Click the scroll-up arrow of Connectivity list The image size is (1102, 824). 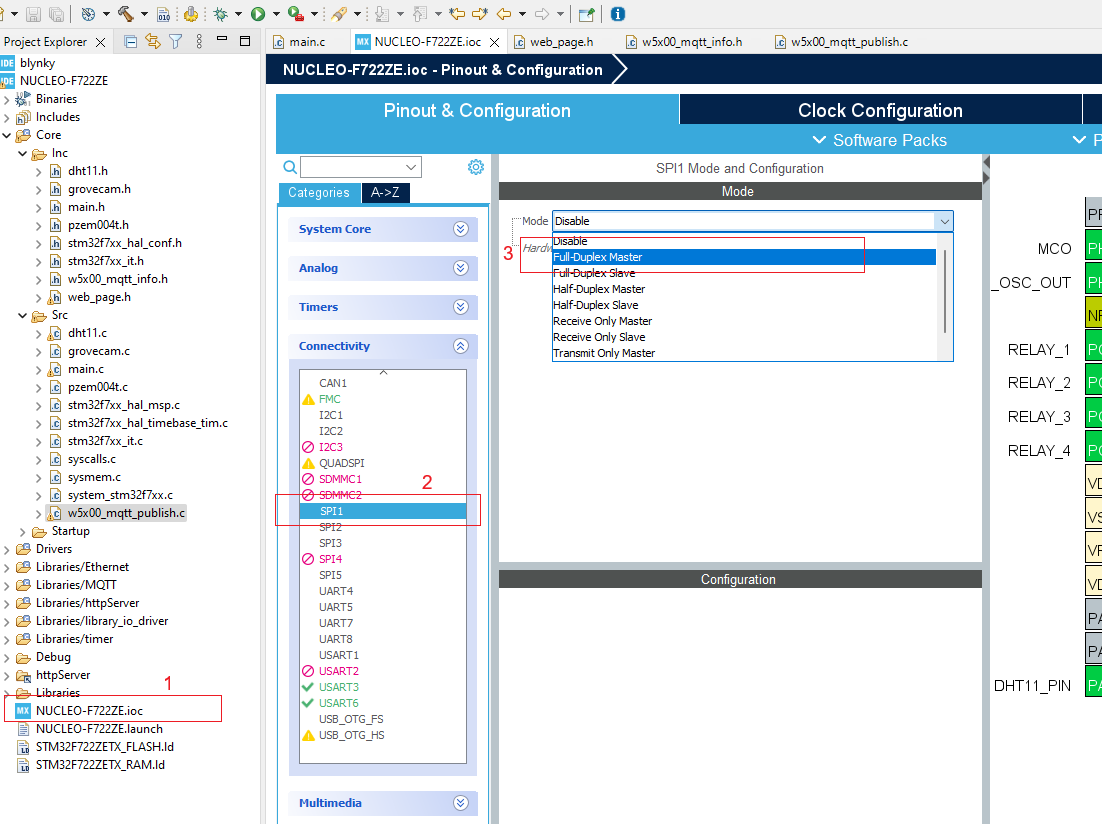coord(383,373)
